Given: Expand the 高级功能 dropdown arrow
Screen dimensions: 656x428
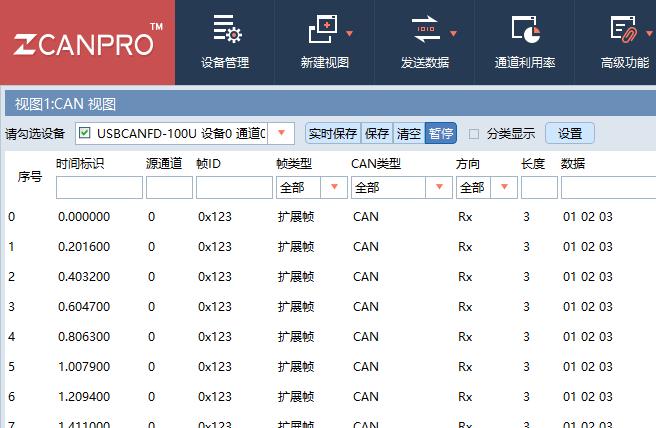Looking at the screenshot, I should 650,33.
